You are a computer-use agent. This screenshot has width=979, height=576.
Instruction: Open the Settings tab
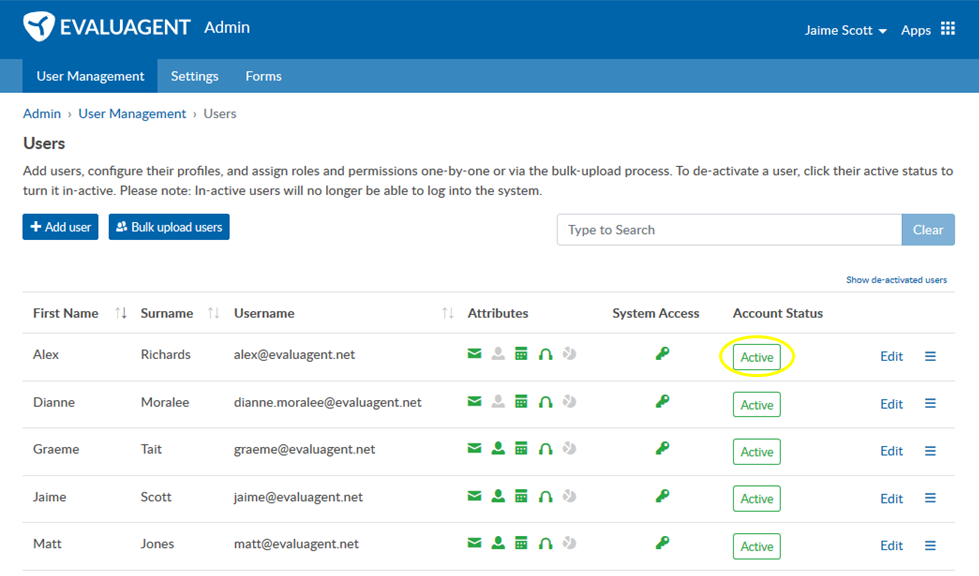click(x=195, y=76)
